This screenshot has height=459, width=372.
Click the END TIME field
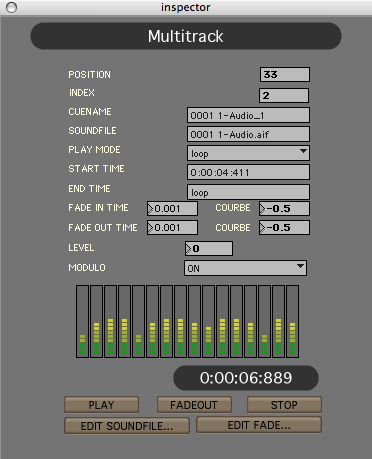tap(248, 192)
